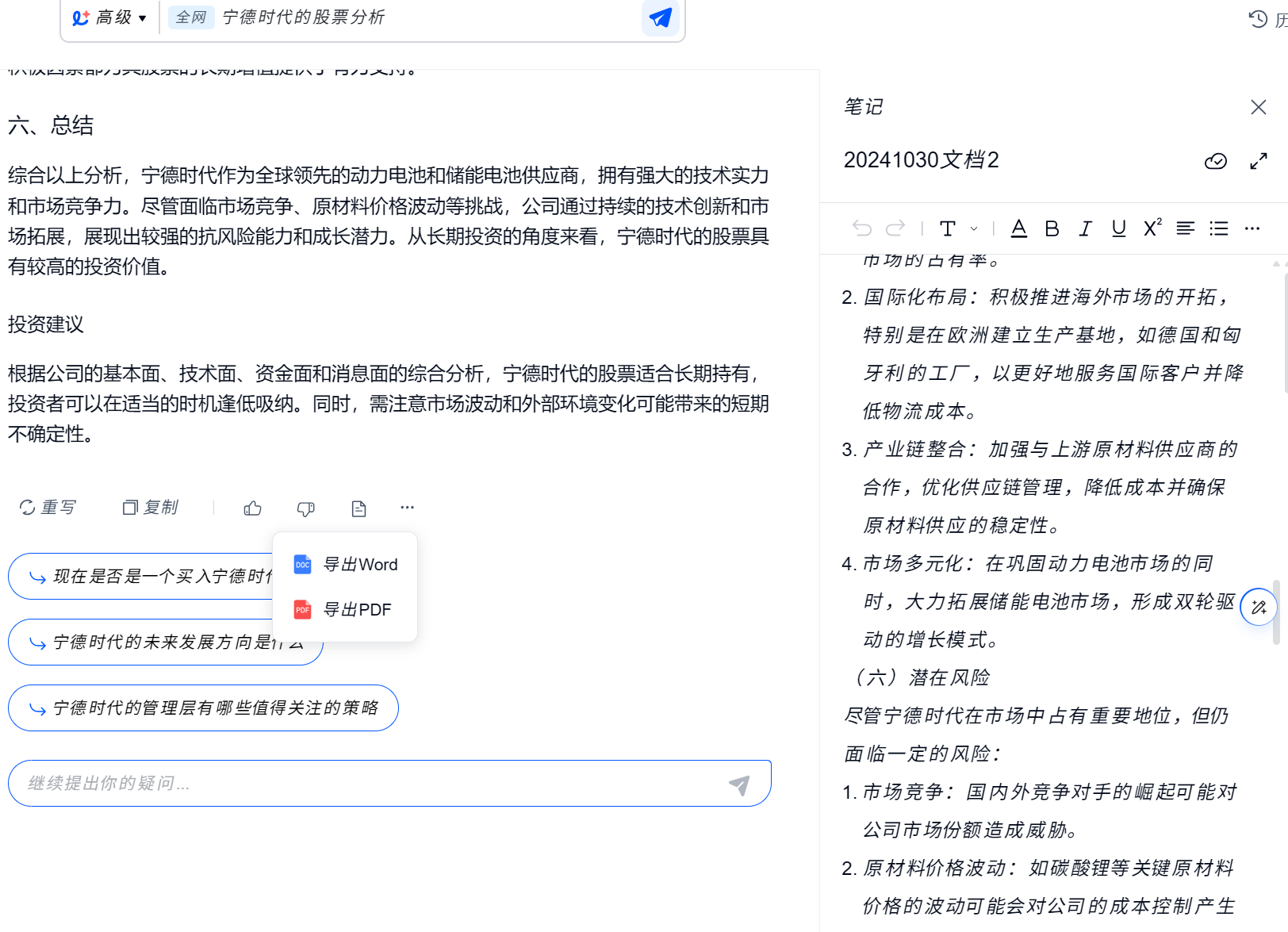Screen dimensions: 1288x932
Task: Click the 复制 copy button
Action: tap(151, 508)
